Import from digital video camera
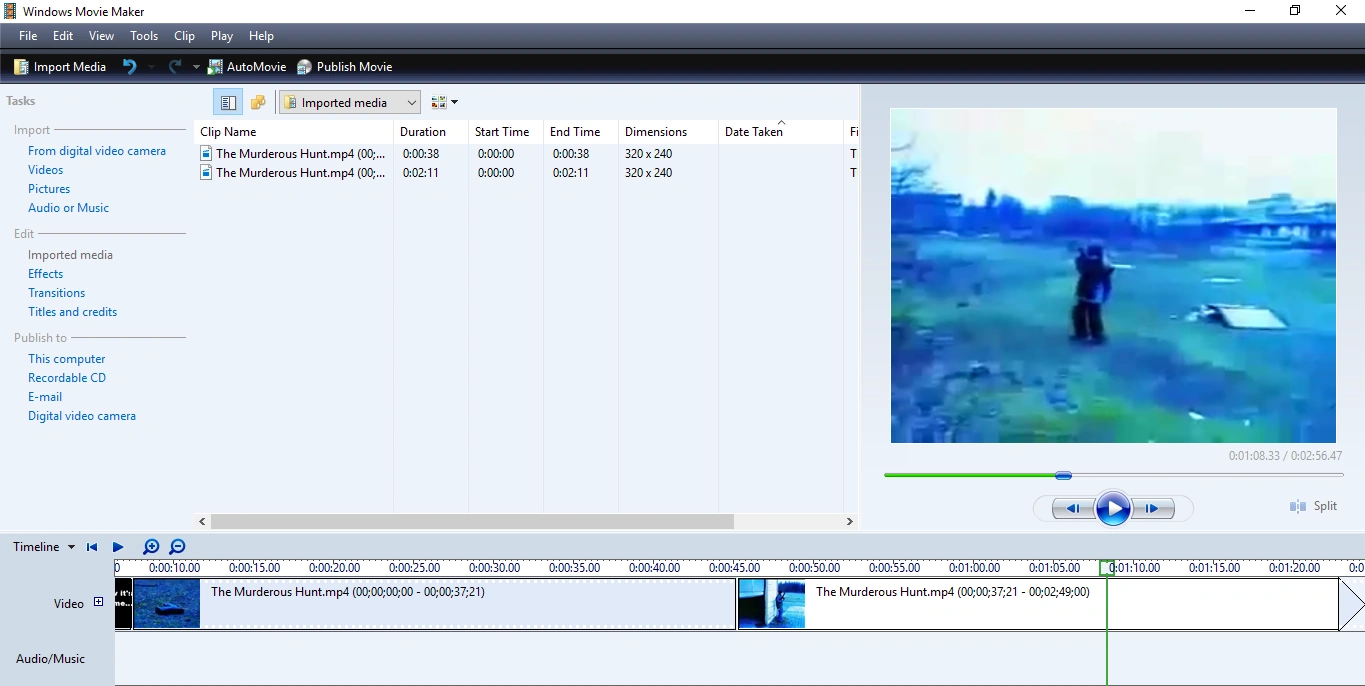The height and width of the screenshot is (686, 1365). click(x=97, y=151)
